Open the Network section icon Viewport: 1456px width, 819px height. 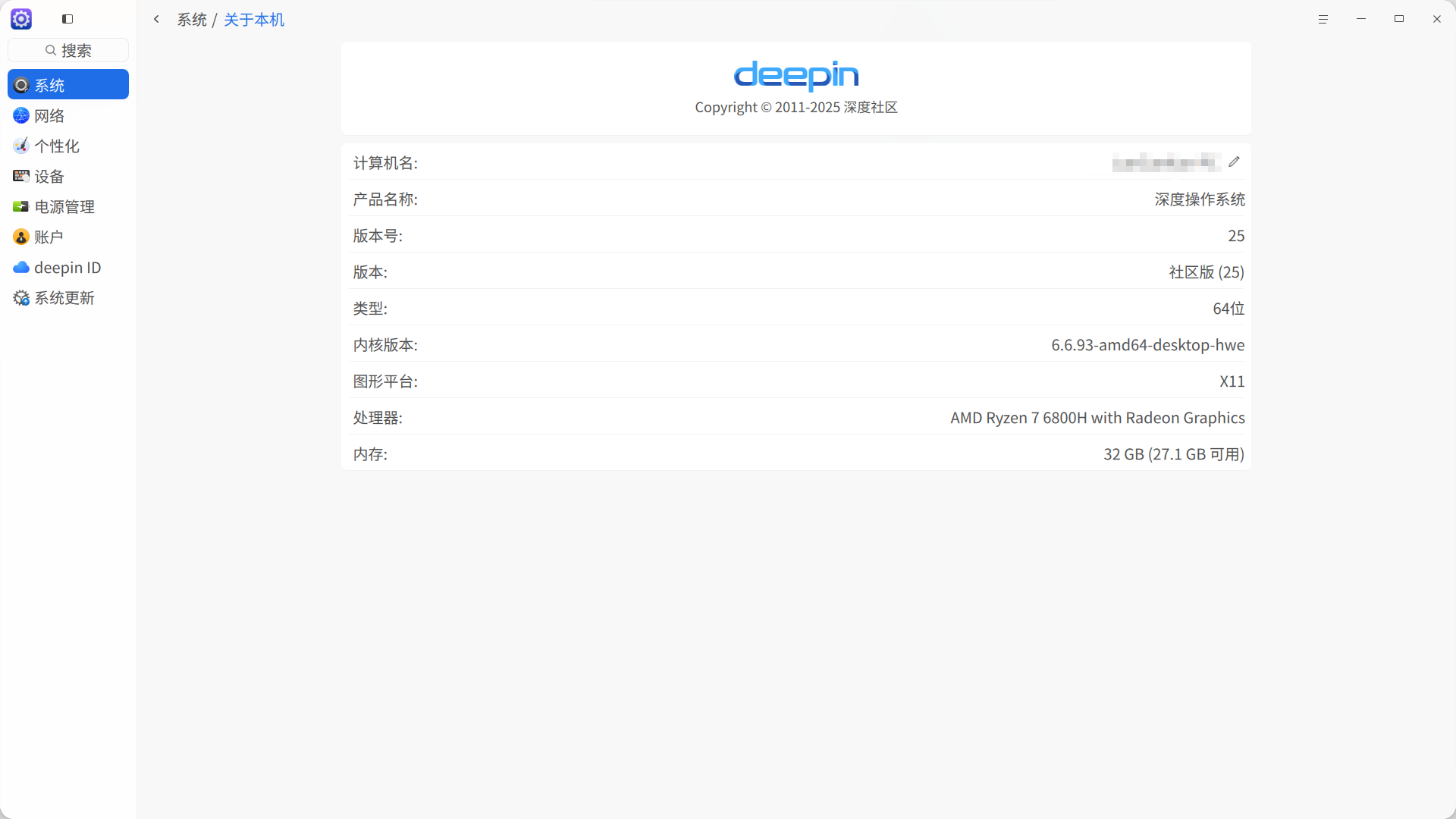point(21,115)
